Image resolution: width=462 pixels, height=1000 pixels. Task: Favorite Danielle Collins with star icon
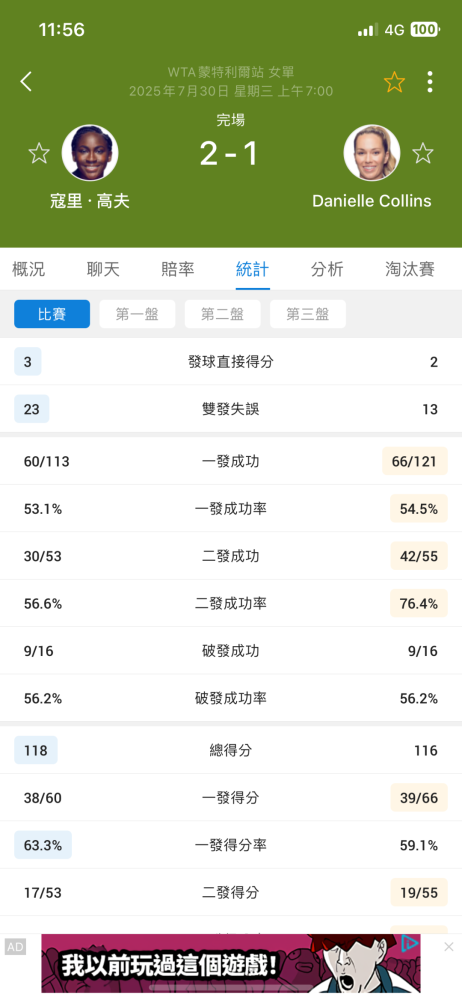click(x=422, y=153)
